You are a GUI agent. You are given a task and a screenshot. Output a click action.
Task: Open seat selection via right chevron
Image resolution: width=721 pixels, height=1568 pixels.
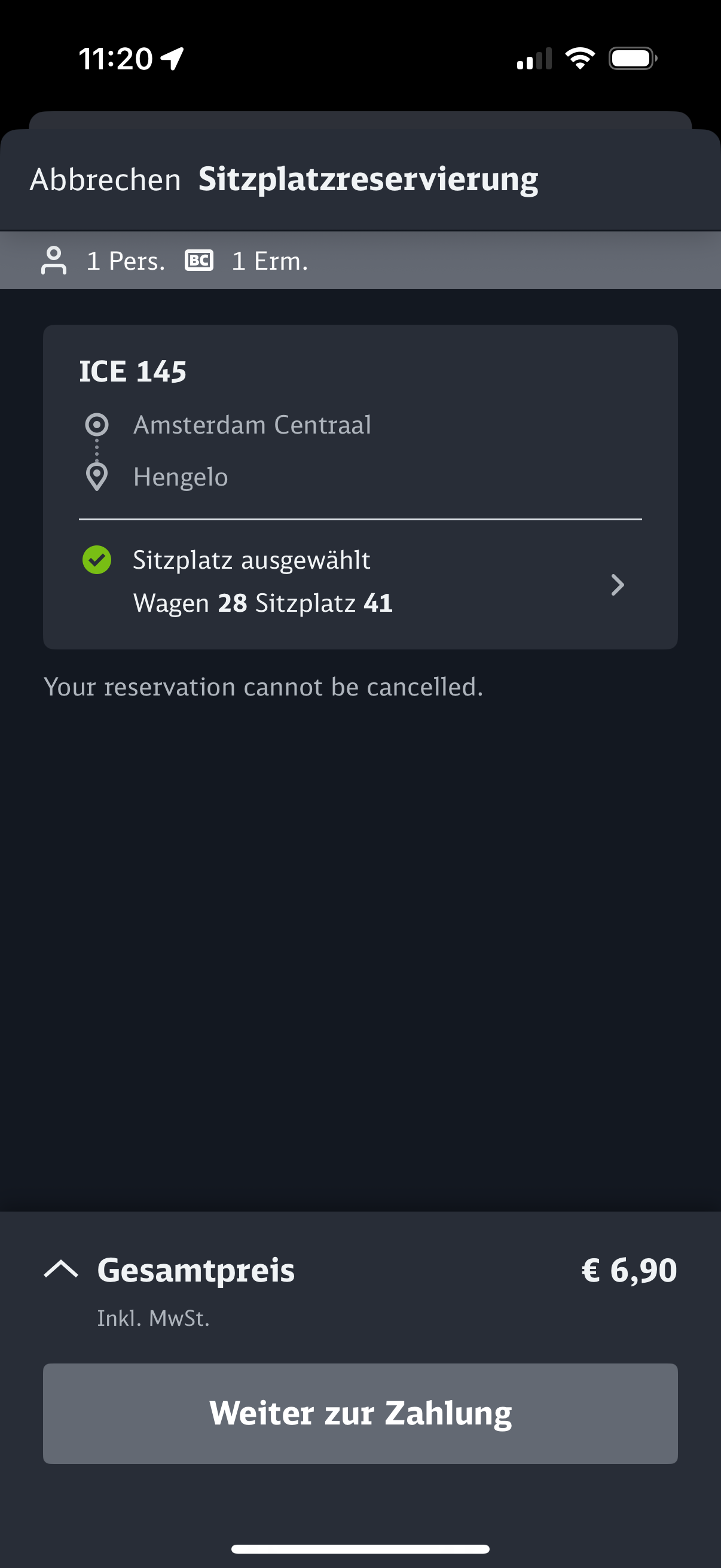(x=617, y=585)
